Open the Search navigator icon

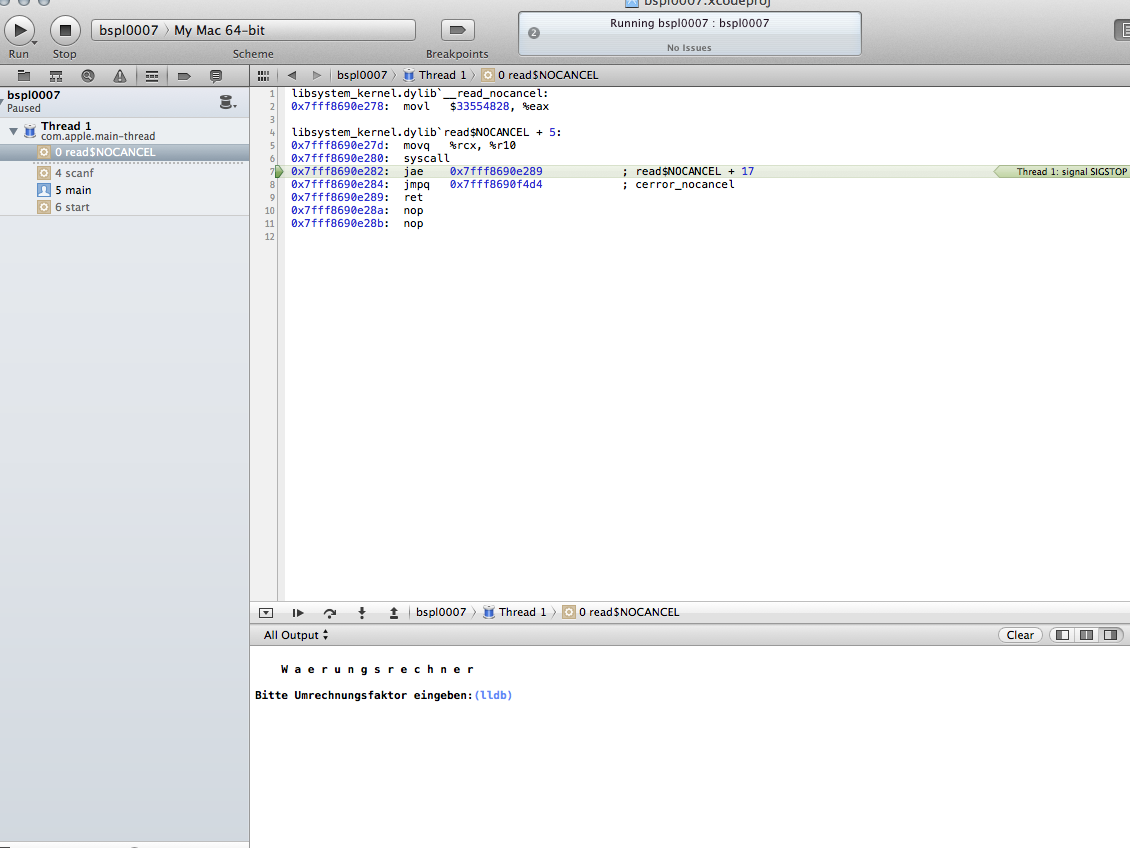click(x=88, y=76)
